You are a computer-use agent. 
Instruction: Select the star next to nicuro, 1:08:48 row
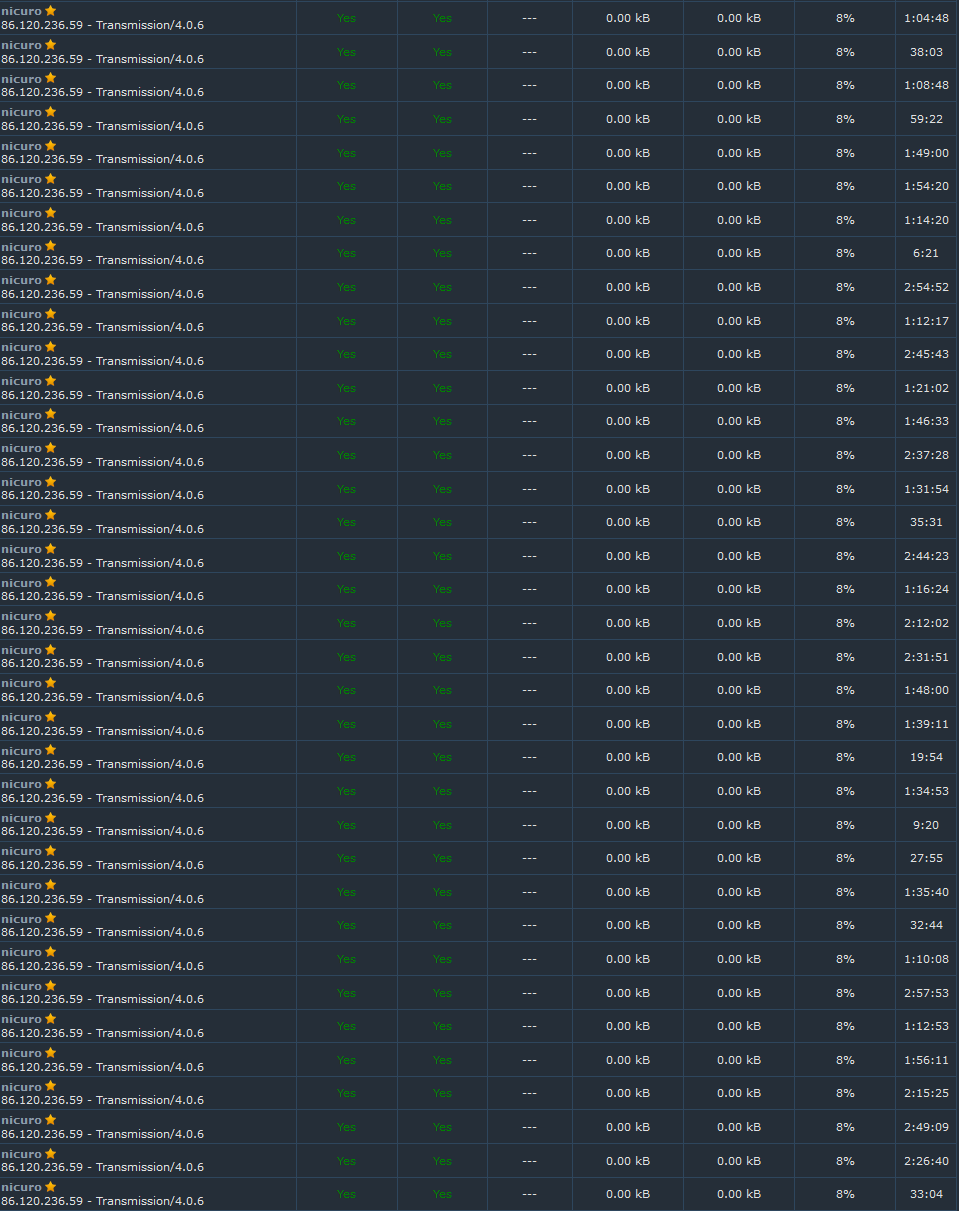click(50, 78)
